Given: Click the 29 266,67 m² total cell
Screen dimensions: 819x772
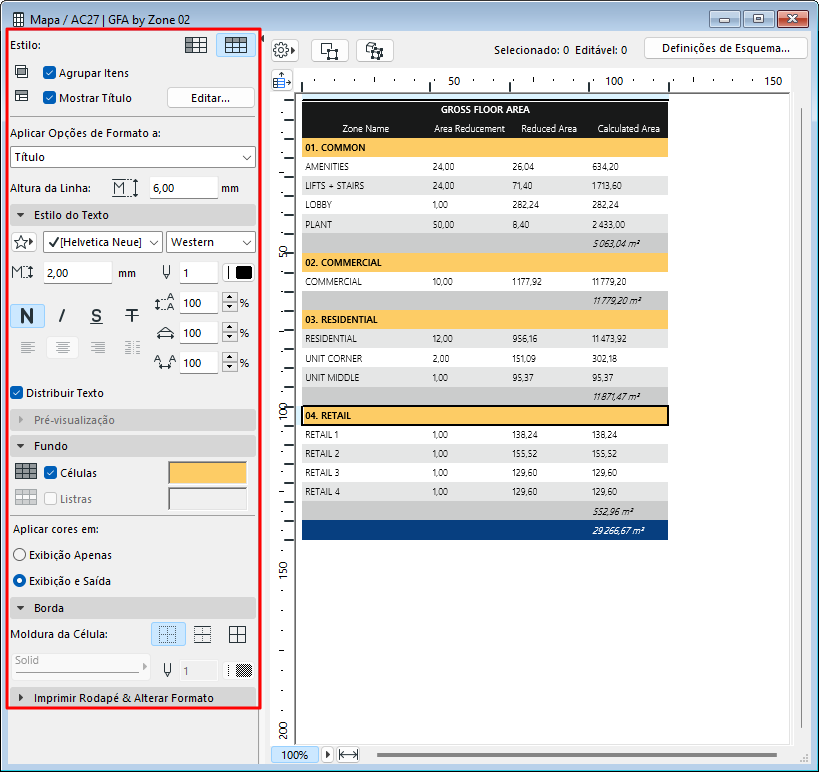Looking at the screenshot, I should (x=618, y=531).
